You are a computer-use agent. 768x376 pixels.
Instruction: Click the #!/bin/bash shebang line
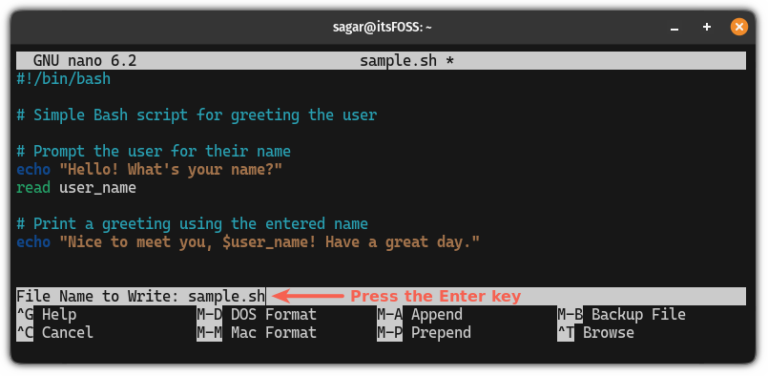point(64,79)
